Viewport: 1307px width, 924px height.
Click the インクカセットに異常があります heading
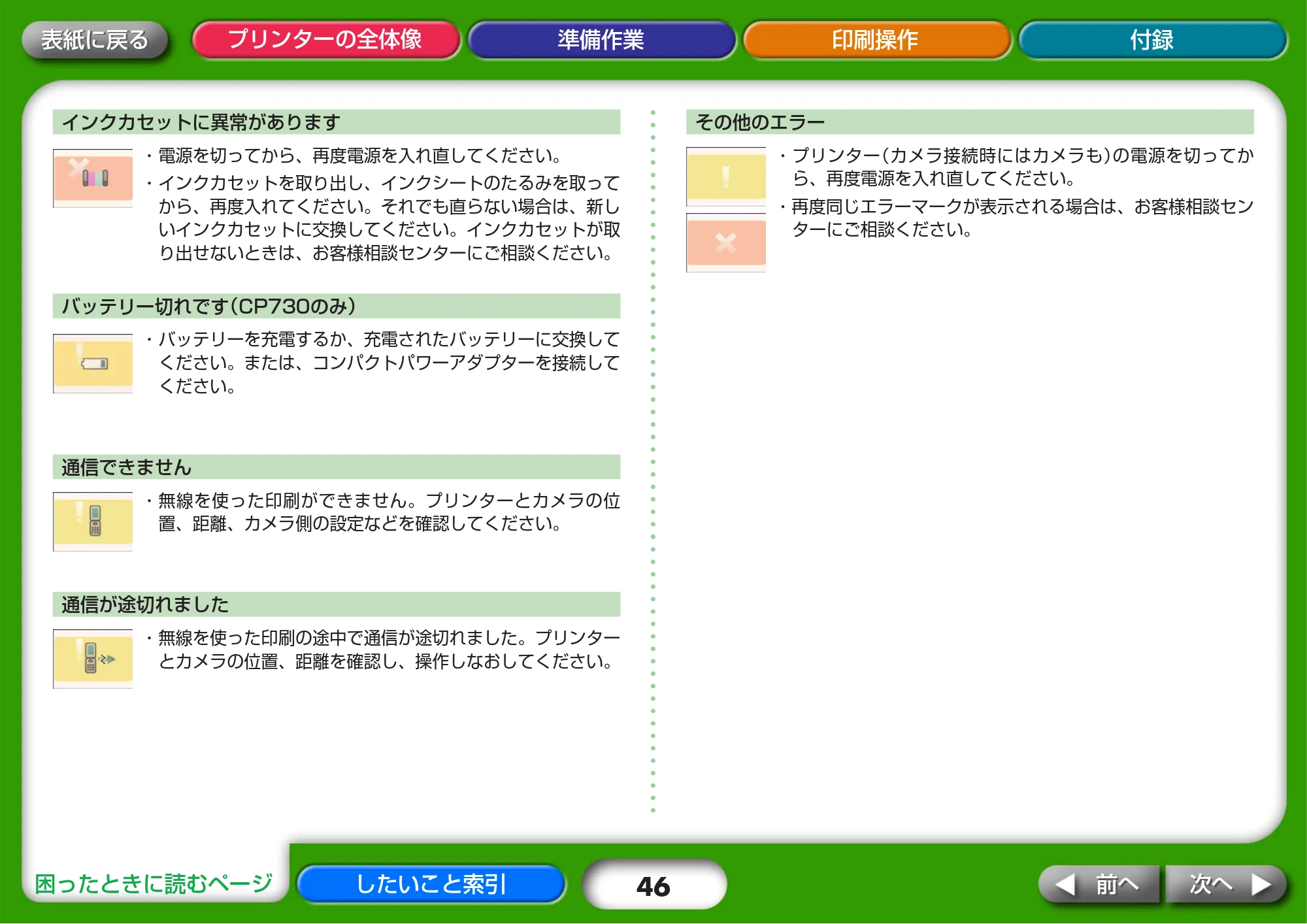[336, 122]
